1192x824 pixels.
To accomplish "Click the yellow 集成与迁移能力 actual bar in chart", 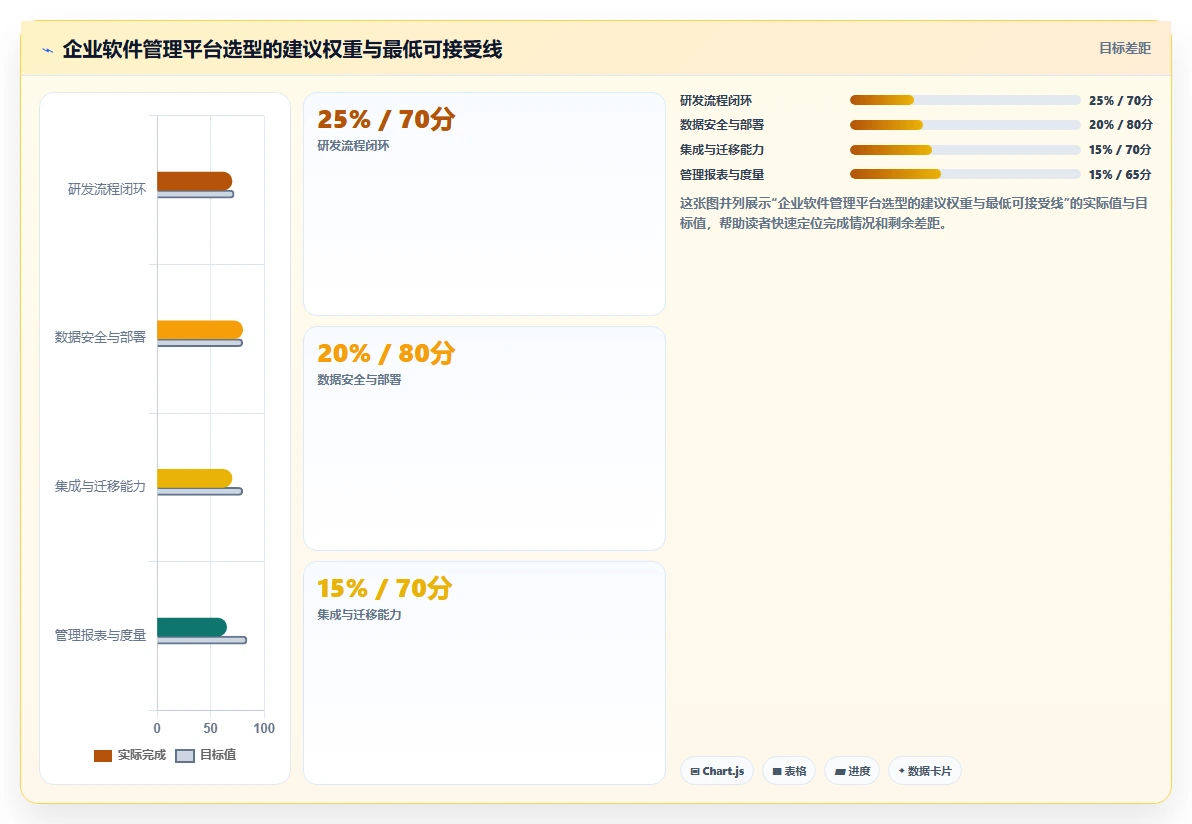I will (x=195, y=478).
